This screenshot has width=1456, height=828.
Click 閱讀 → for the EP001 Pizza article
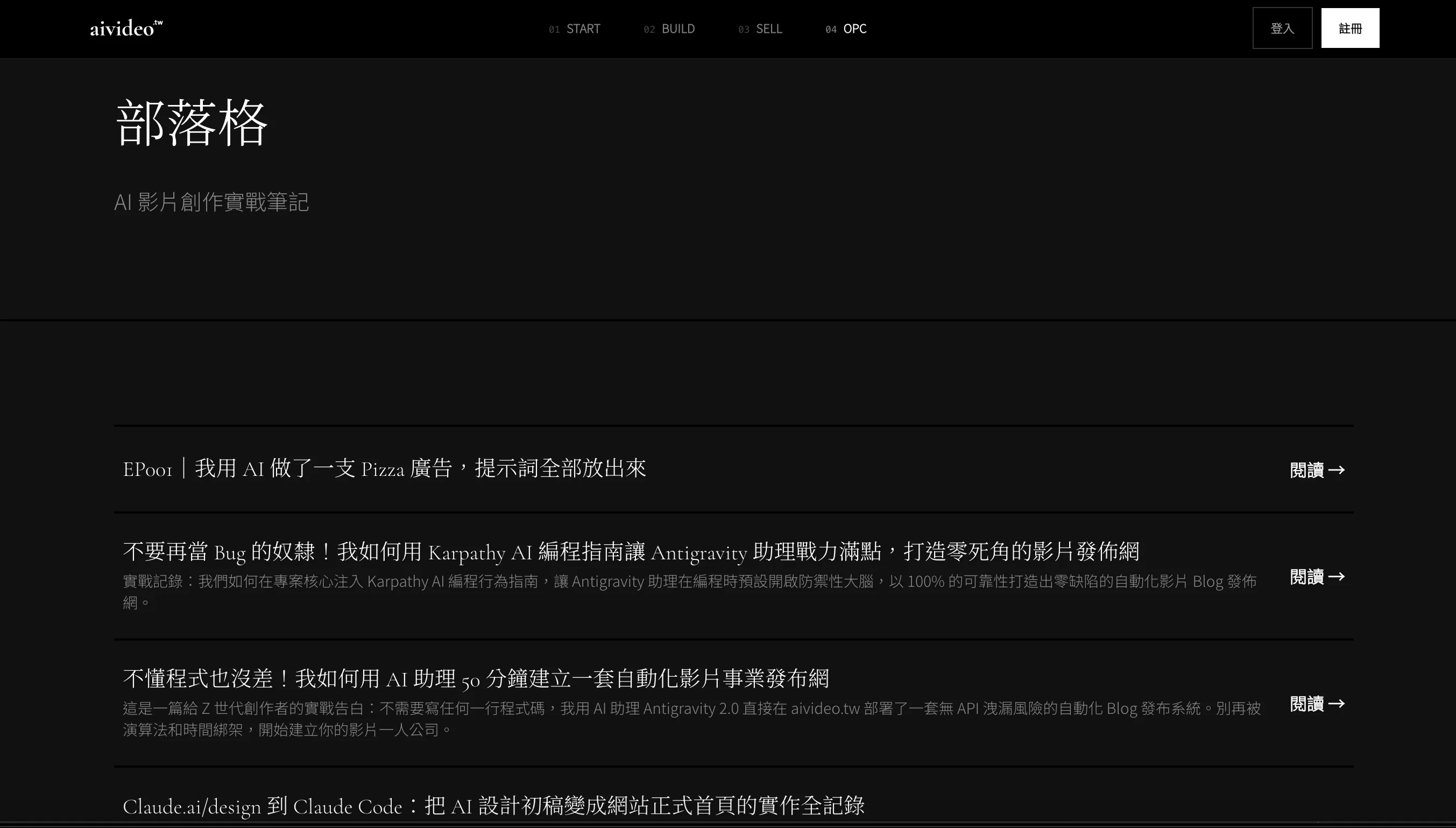point(1317,470)
